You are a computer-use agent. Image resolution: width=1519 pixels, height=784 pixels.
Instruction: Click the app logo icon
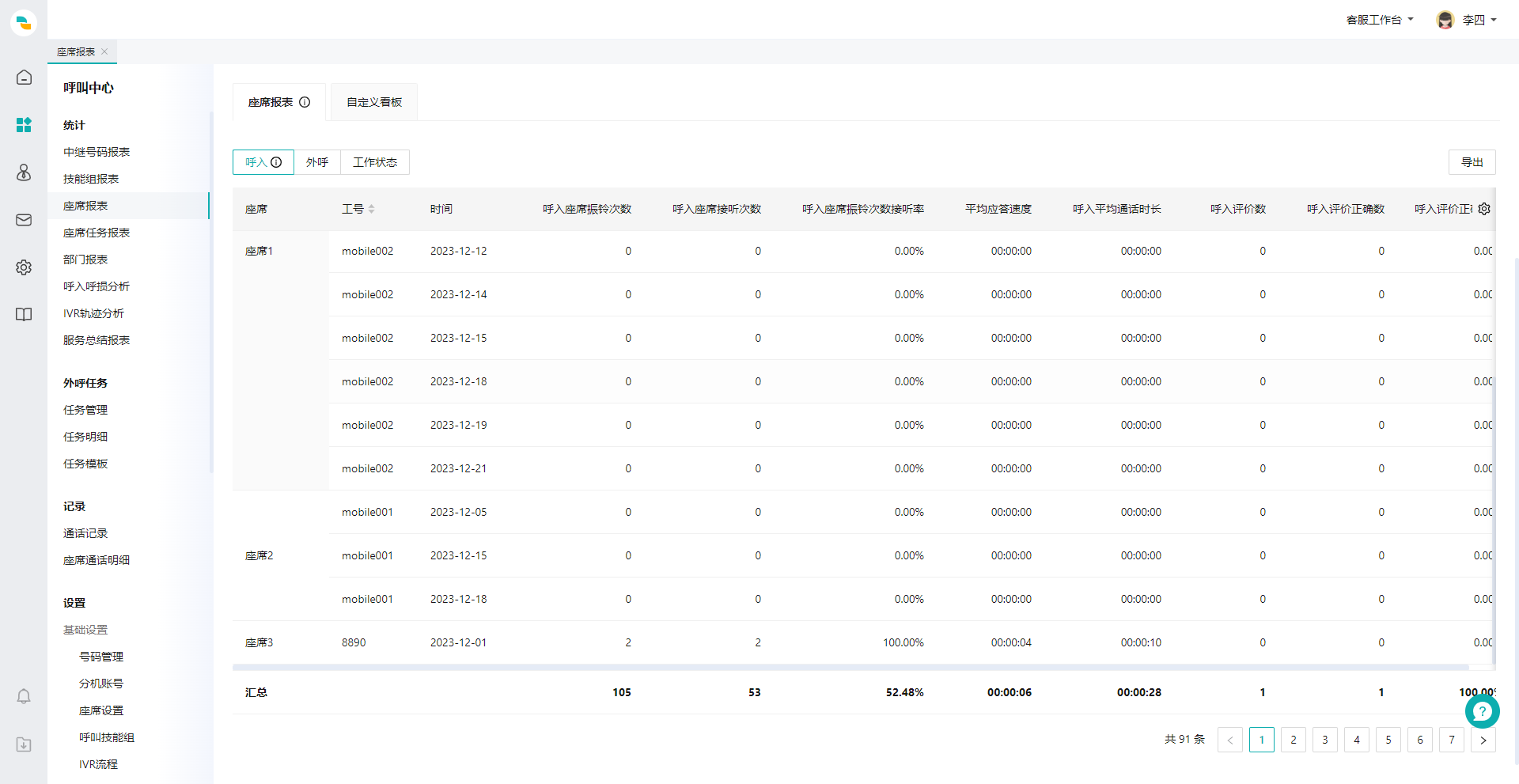24,22
